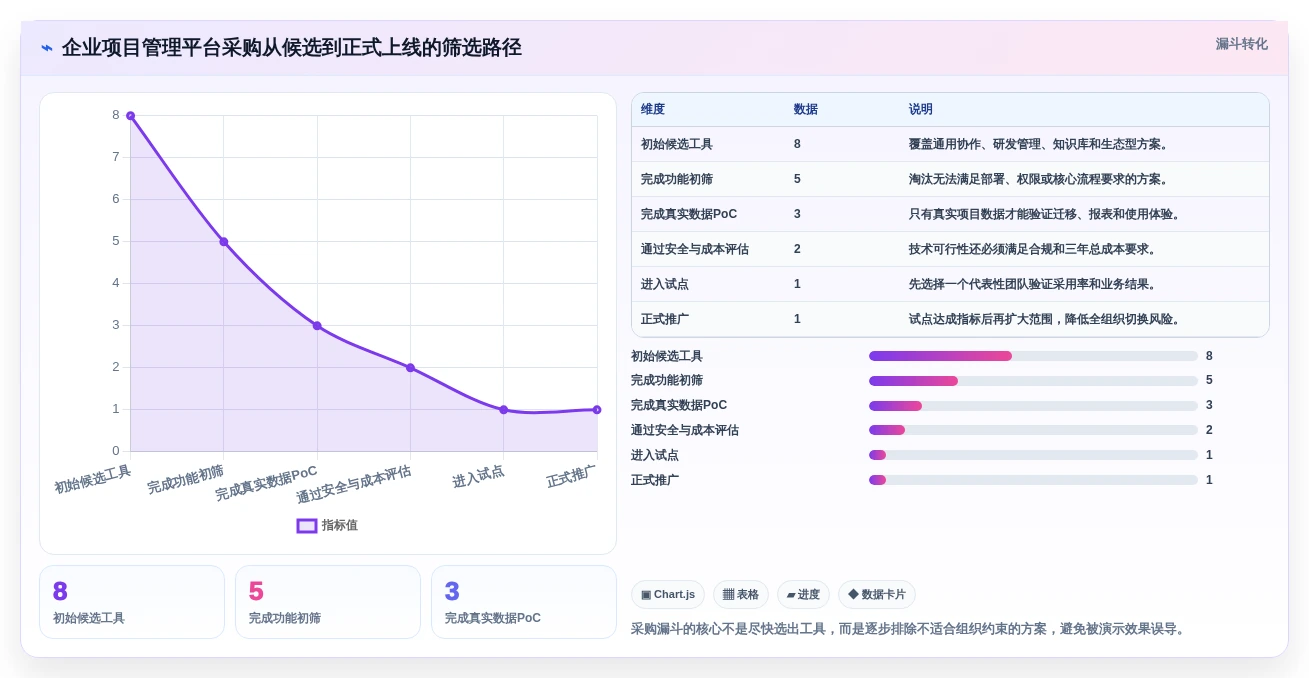Click the chart point for 完成功能初筛
Image resolution: width=1309 pixels, height=678 pixels.
[224, 242]
